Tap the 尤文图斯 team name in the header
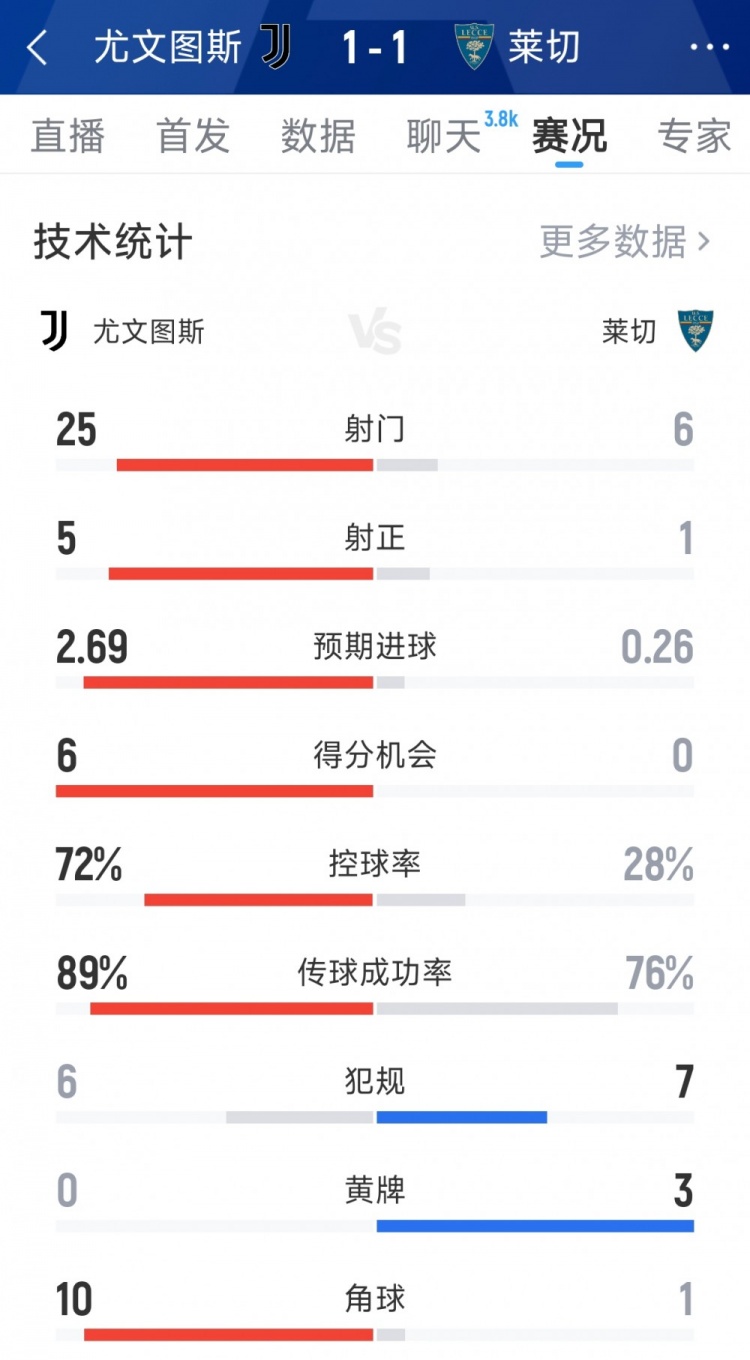750x1360 pixels. 168,47
